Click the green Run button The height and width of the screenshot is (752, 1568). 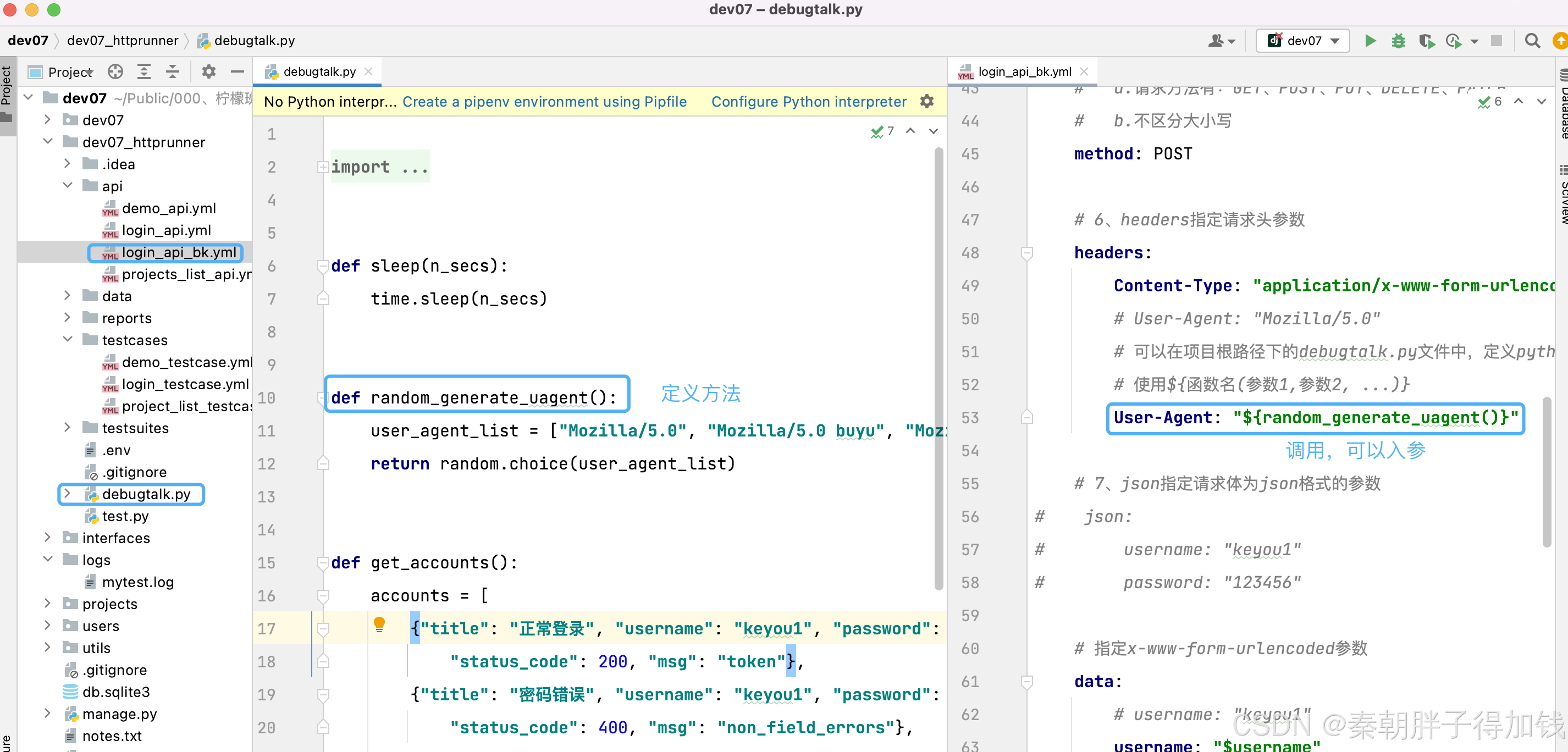coord(1370,41)
